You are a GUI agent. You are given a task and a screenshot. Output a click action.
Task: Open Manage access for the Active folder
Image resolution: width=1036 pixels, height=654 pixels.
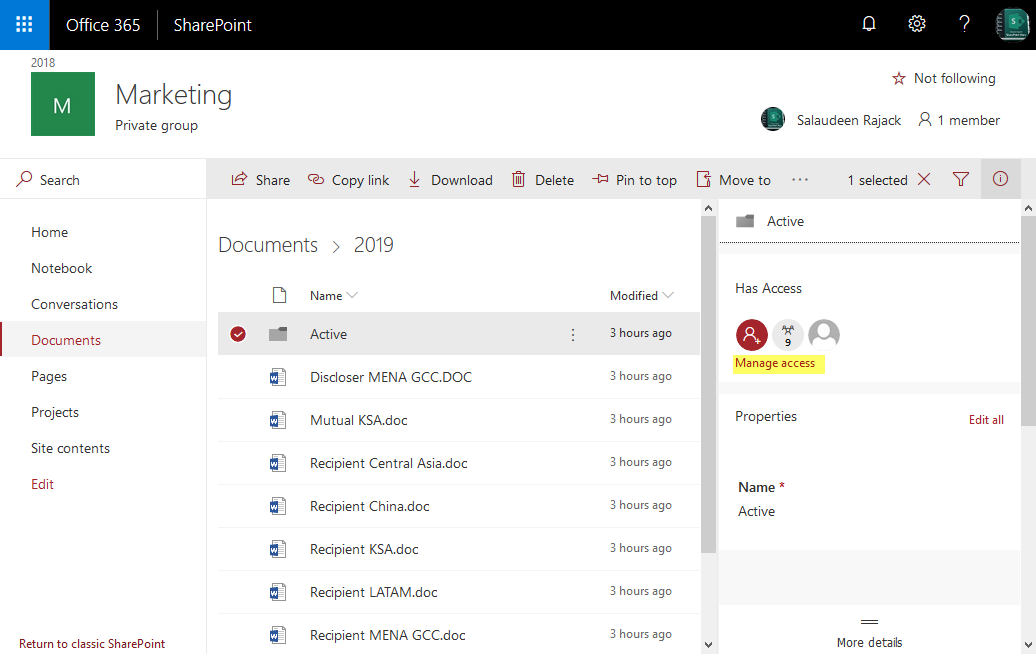coord(778,362)
